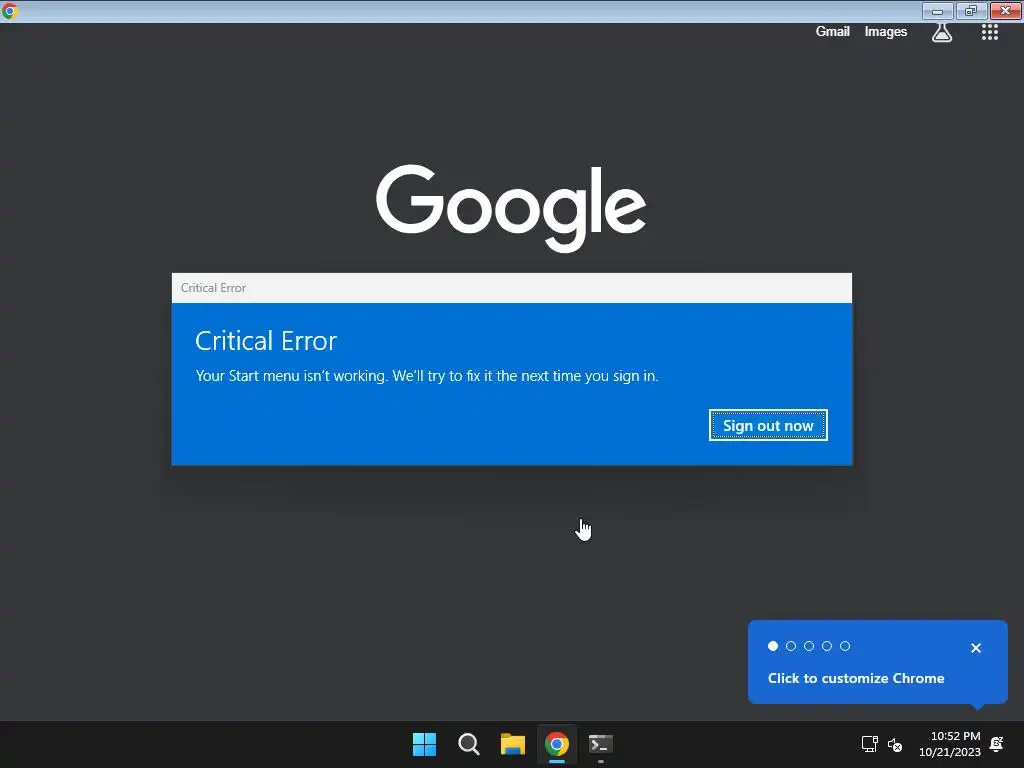1024x768 pixels.
Task: Click the muted volume tray icon
Action: pos(895,744)
